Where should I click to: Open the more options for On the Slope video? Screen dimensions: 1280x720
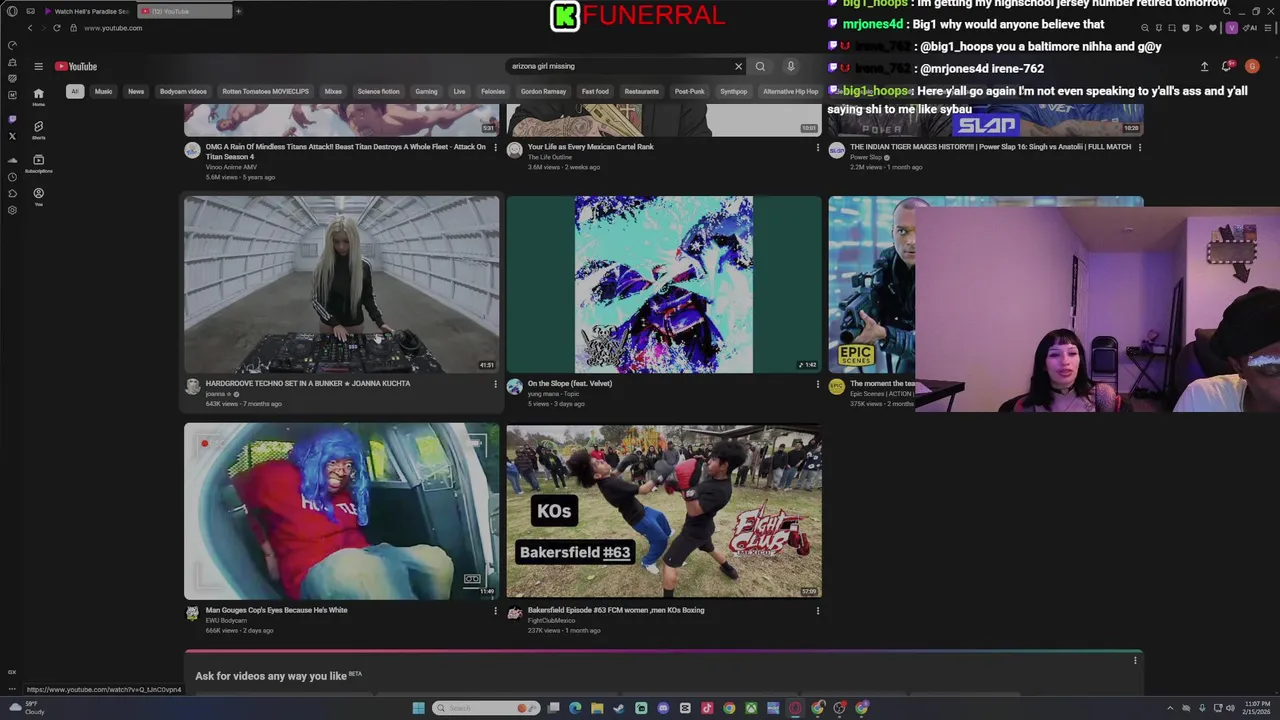click(817, 384)
